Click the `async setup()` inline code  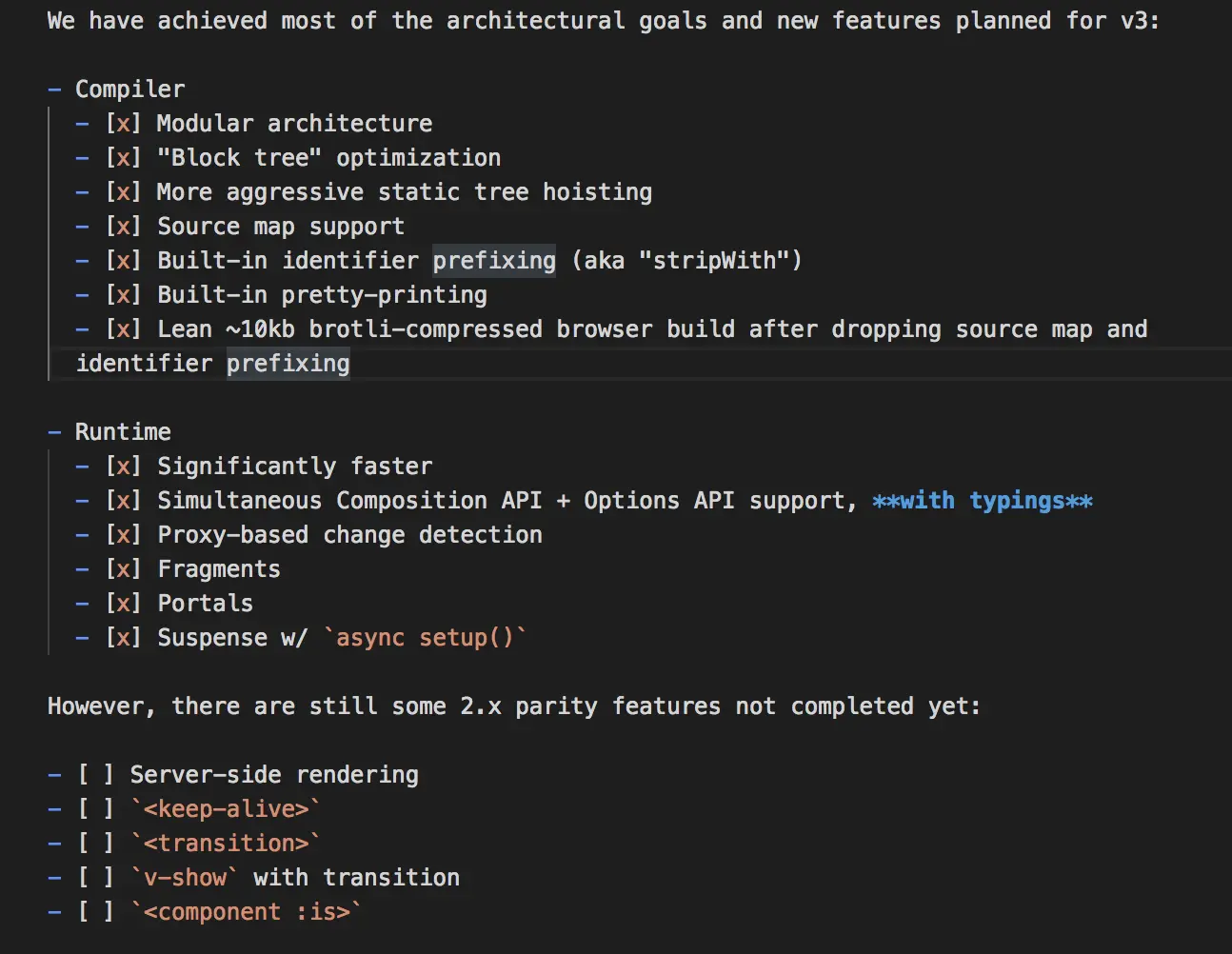point(425,638)
